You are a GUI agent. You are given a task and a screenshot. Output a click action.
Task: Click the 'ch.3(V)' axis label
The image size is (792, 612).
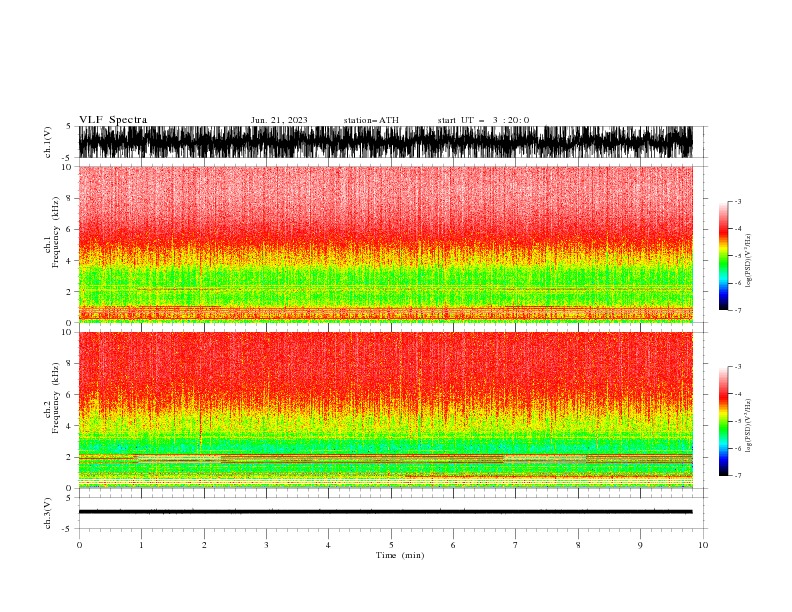pyautogui.click(x=48, y=513)
